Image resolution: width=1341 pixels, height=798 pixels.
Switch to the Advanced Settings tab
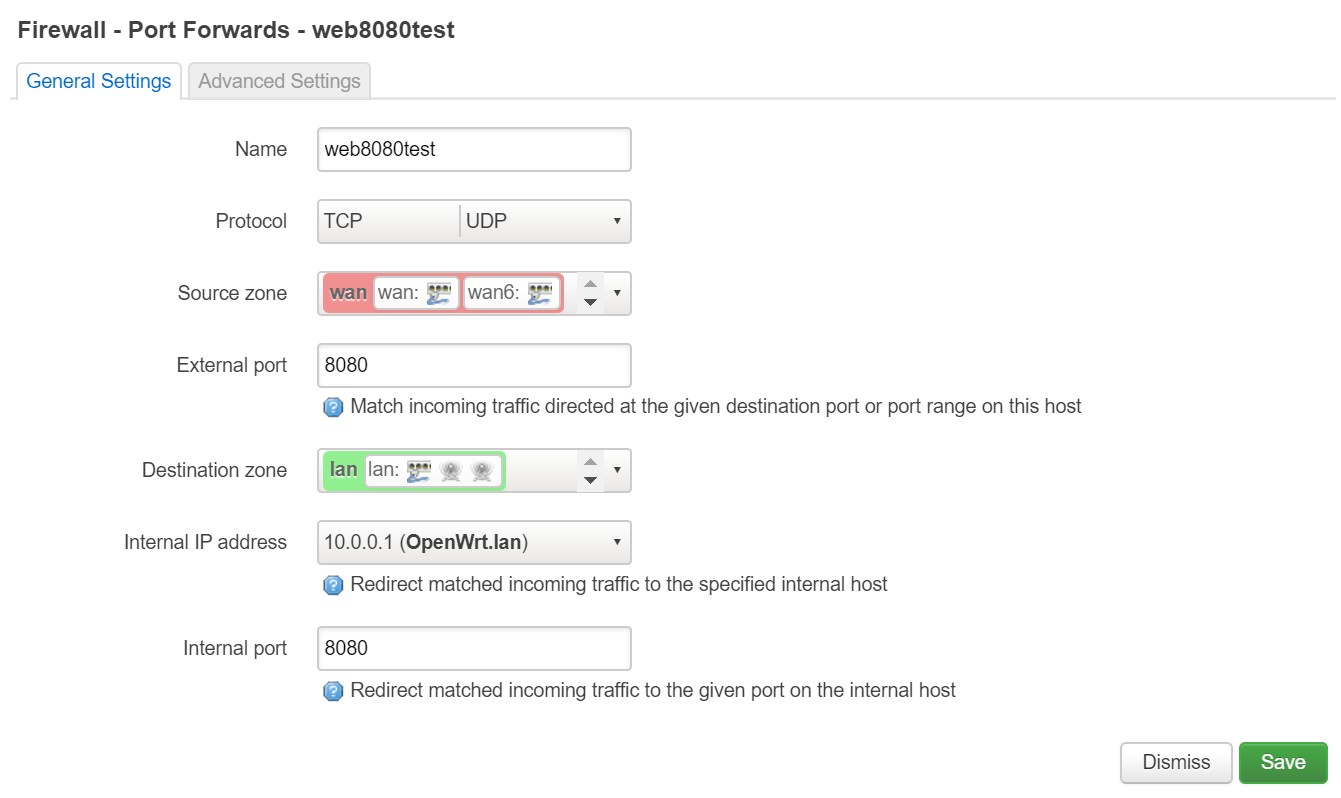[279, 81]
